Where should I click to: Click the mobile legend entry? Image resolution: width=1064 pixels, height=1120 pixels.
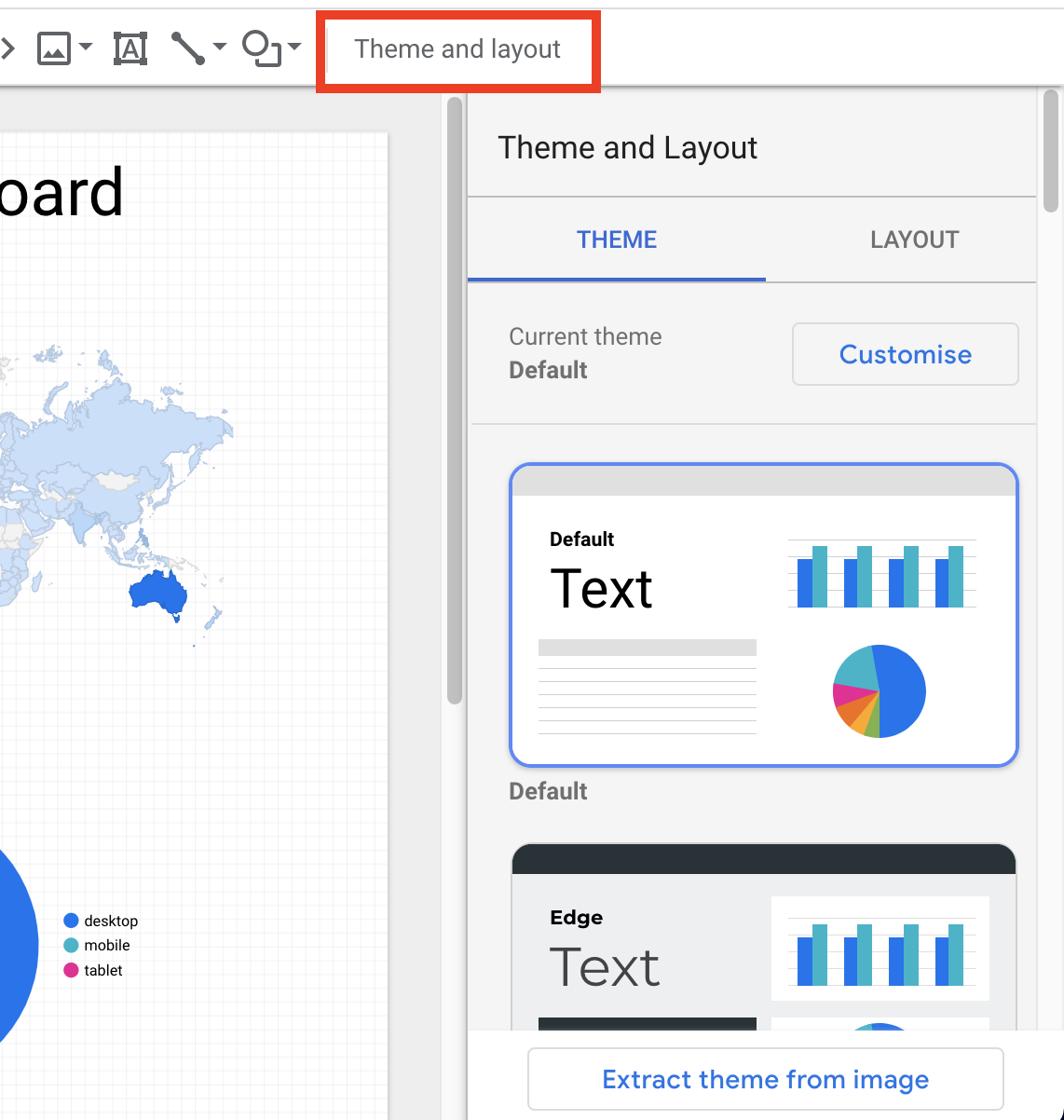(97, 945)
